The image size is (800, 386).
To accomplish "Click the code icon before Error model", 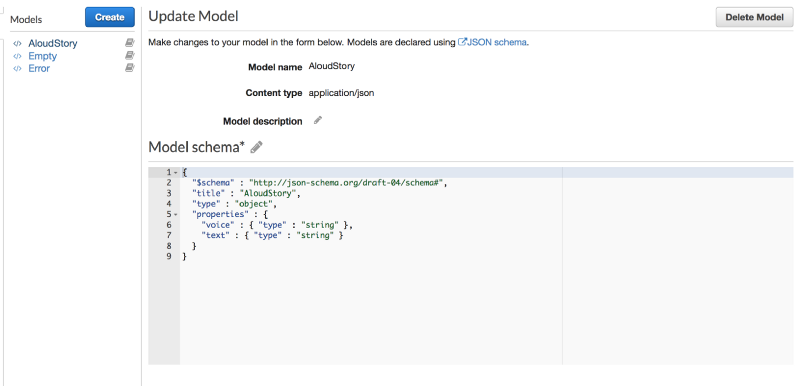I will tap(17, 68).
